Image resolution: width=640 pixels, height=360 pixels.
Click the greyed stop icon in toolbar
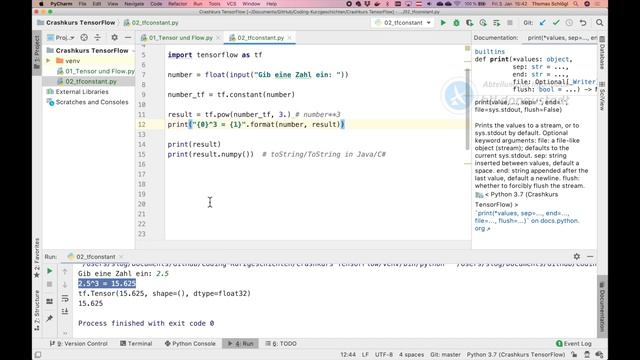point(510,23)
